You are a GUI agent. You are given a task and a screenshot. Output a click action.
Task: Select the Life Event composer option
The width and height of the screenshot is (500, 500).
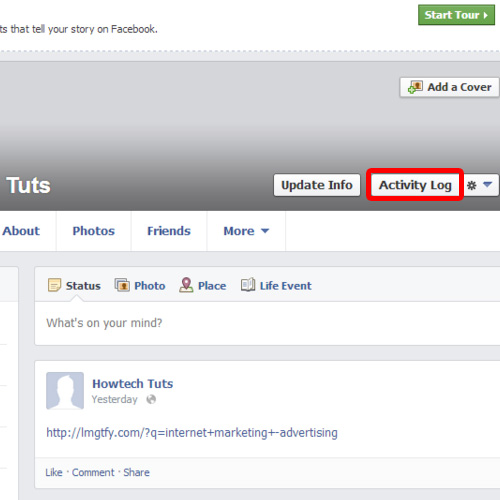click(x=276, y=286)
